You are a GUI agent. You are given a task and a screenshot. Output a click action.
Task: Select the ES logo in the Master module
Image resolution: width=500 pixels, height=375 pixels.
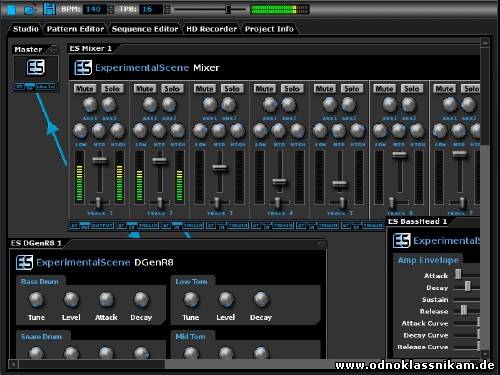(x=36, y=67)
